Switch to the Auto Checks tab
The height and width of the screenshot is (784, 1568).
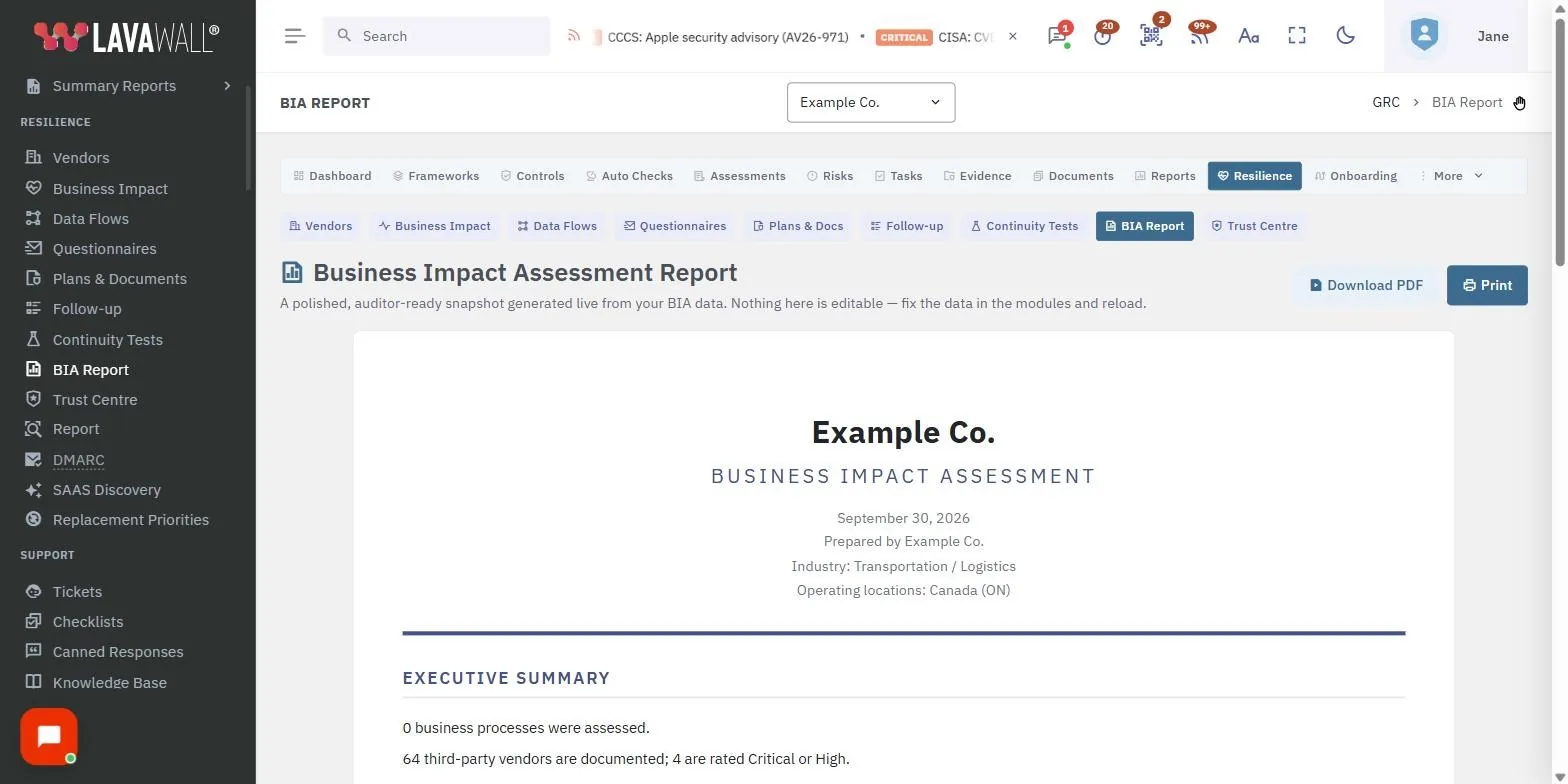[629, 176]
